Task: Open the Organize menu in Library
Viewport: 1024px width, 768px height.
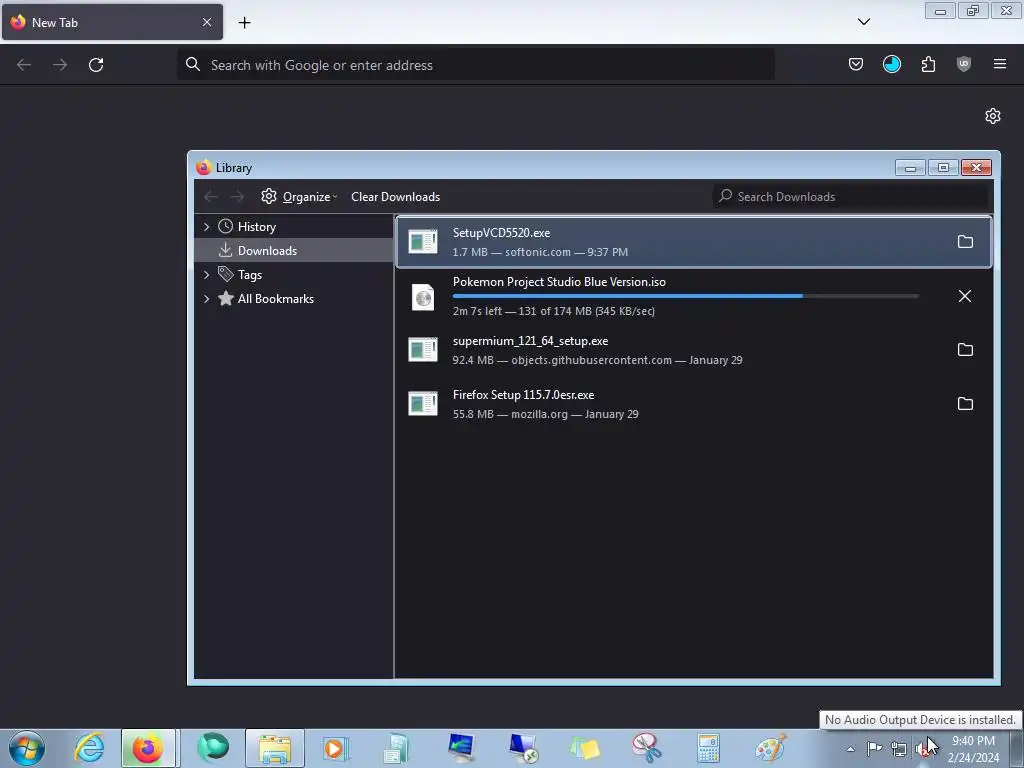Action: pyautogui.click(x=299, y=197)
